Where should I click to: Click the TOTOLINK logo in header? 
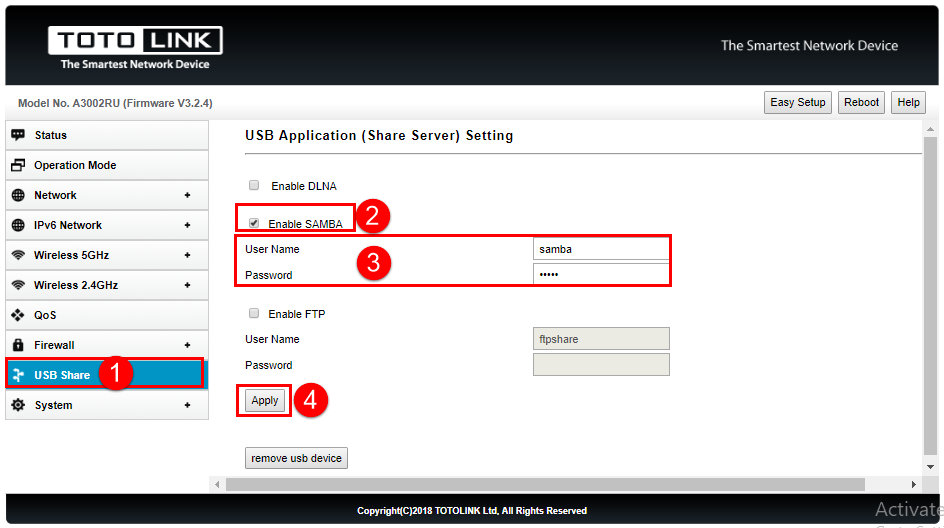(x=135, y=42)
